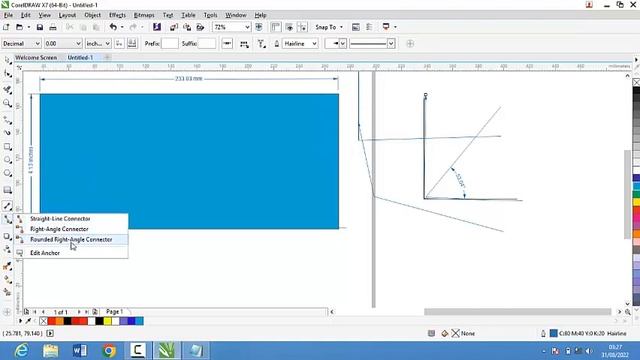Open the Bitmaps menu
This screenshot has height=360, width=640.
click(x=144, y=15)
